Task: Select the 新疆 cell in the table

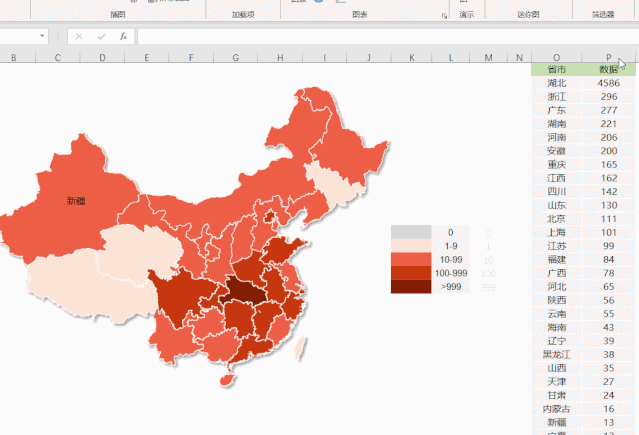Action: tap(557, 422)
